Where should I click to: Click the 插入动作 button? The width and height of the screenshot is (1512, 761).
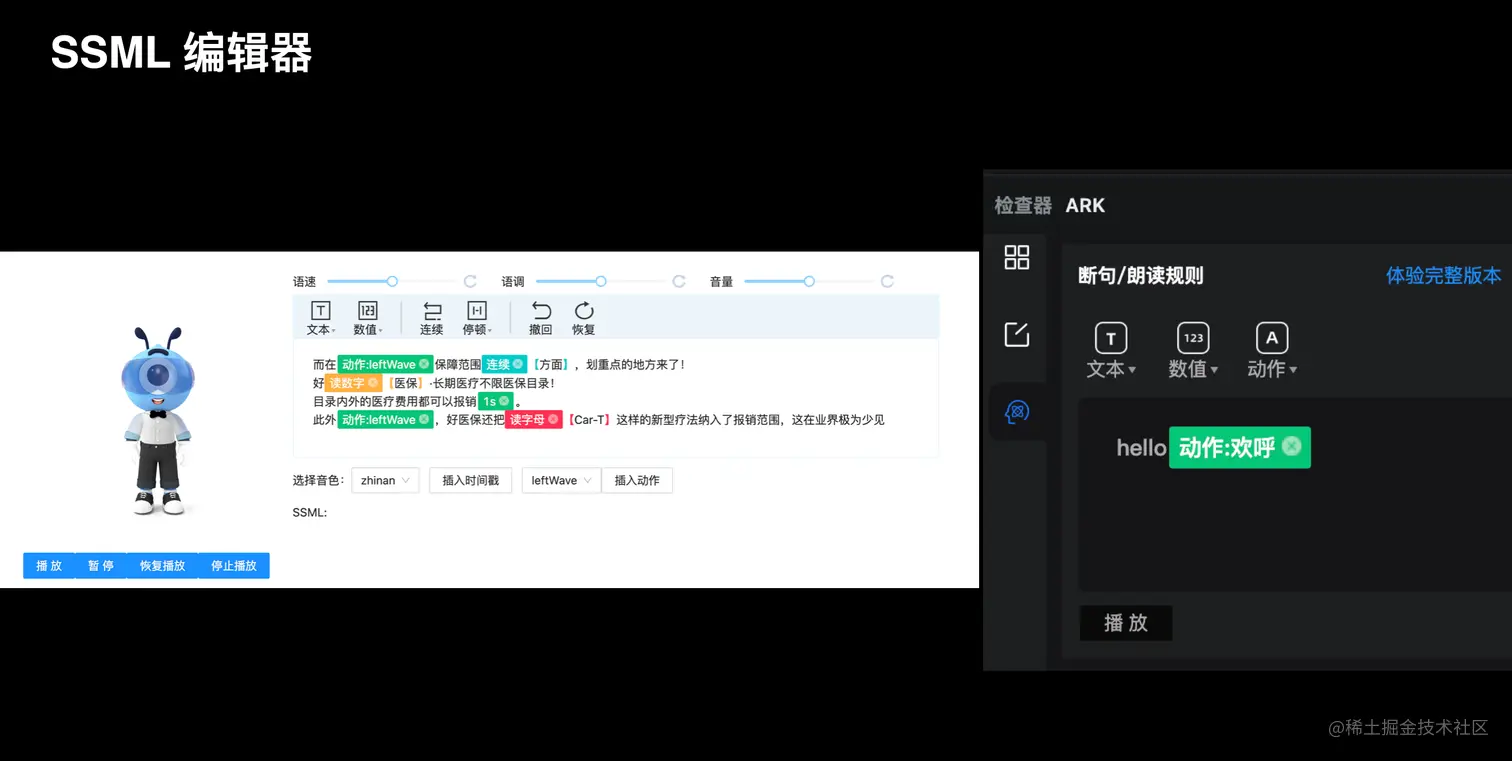[637, 481]
